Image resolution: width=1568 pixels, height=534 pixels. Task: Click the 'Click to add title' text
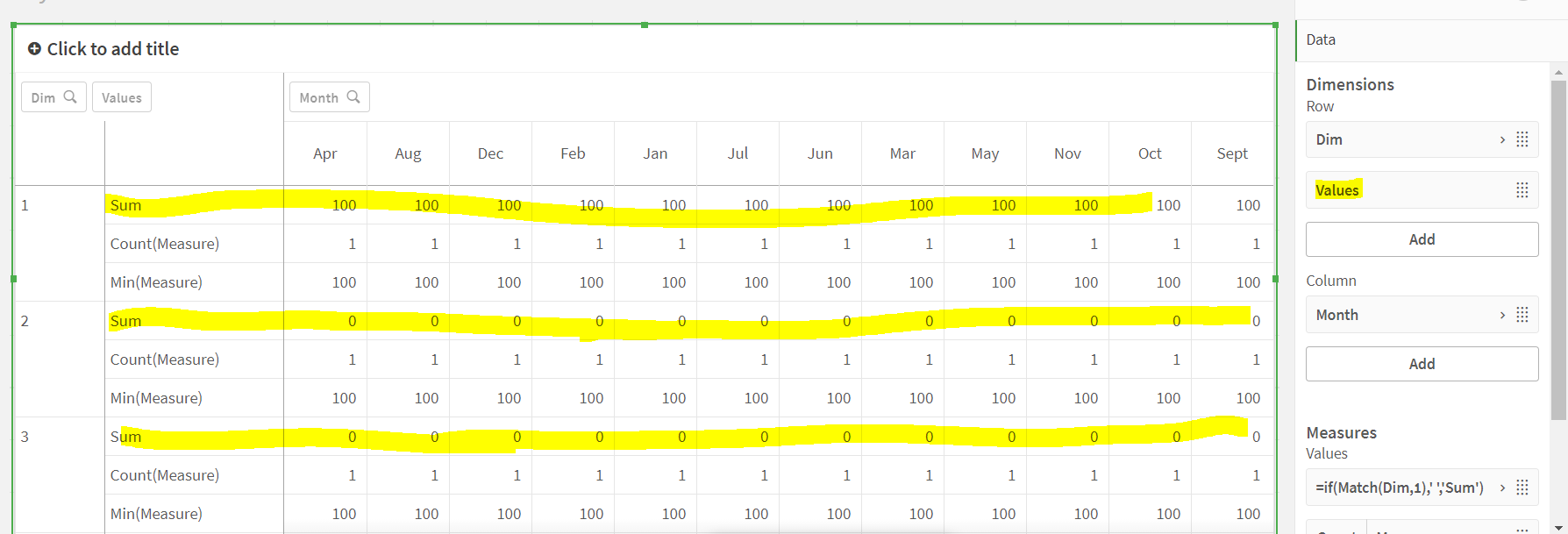tap(113, 49)
